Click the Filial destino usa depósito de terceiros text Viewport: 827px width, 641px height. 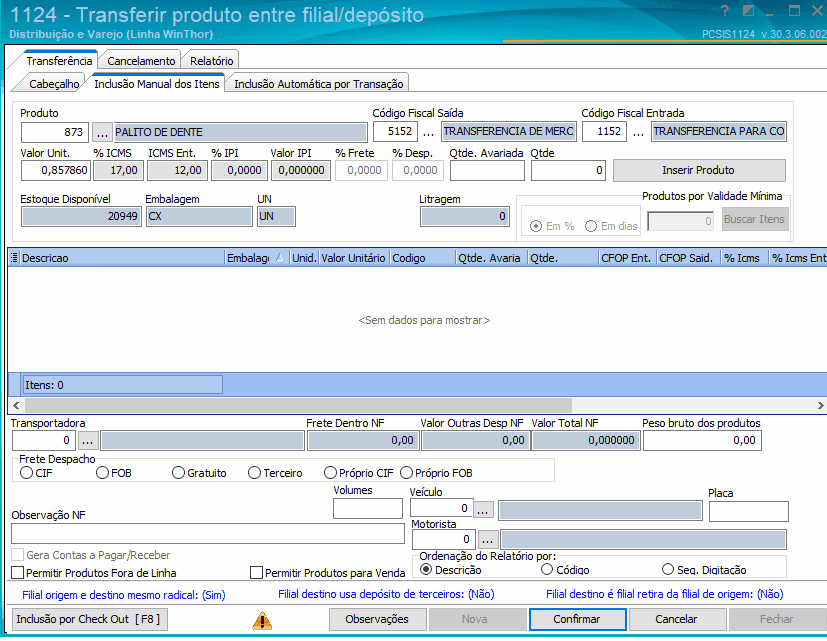[x=386, y=595]
